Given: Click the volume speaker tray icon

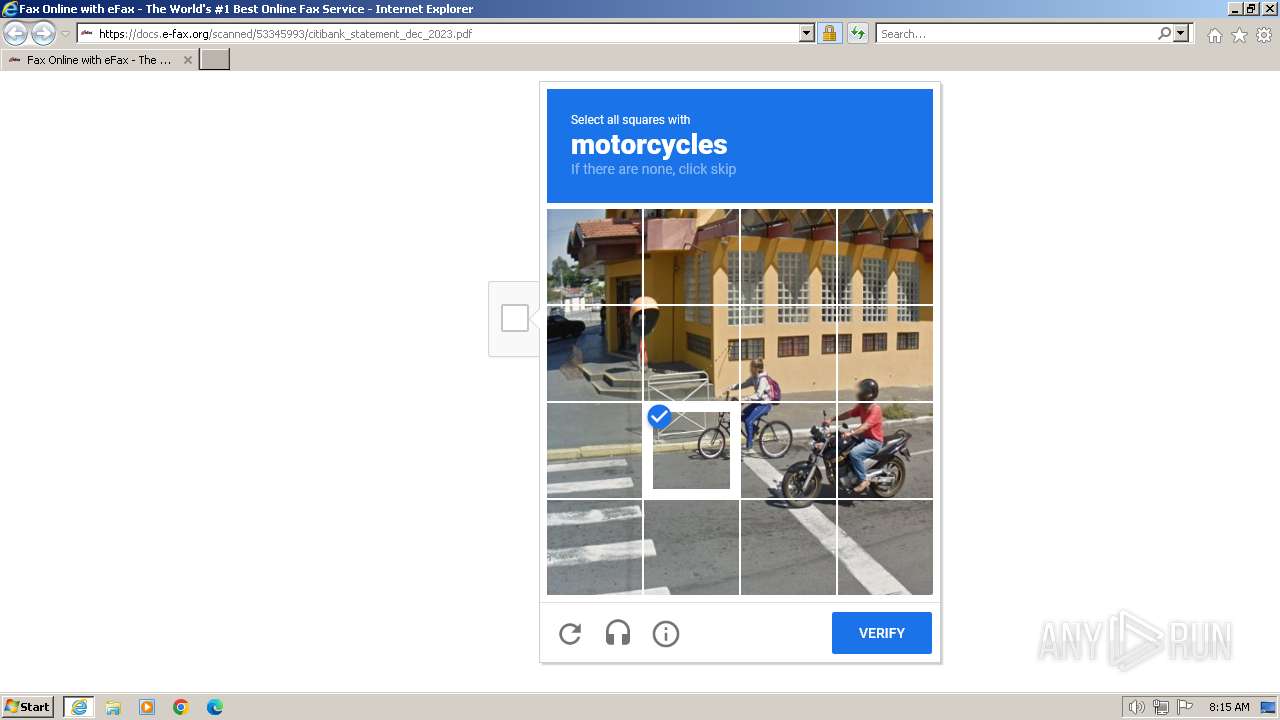Looking at the screenshot, I should [1136, 707].
